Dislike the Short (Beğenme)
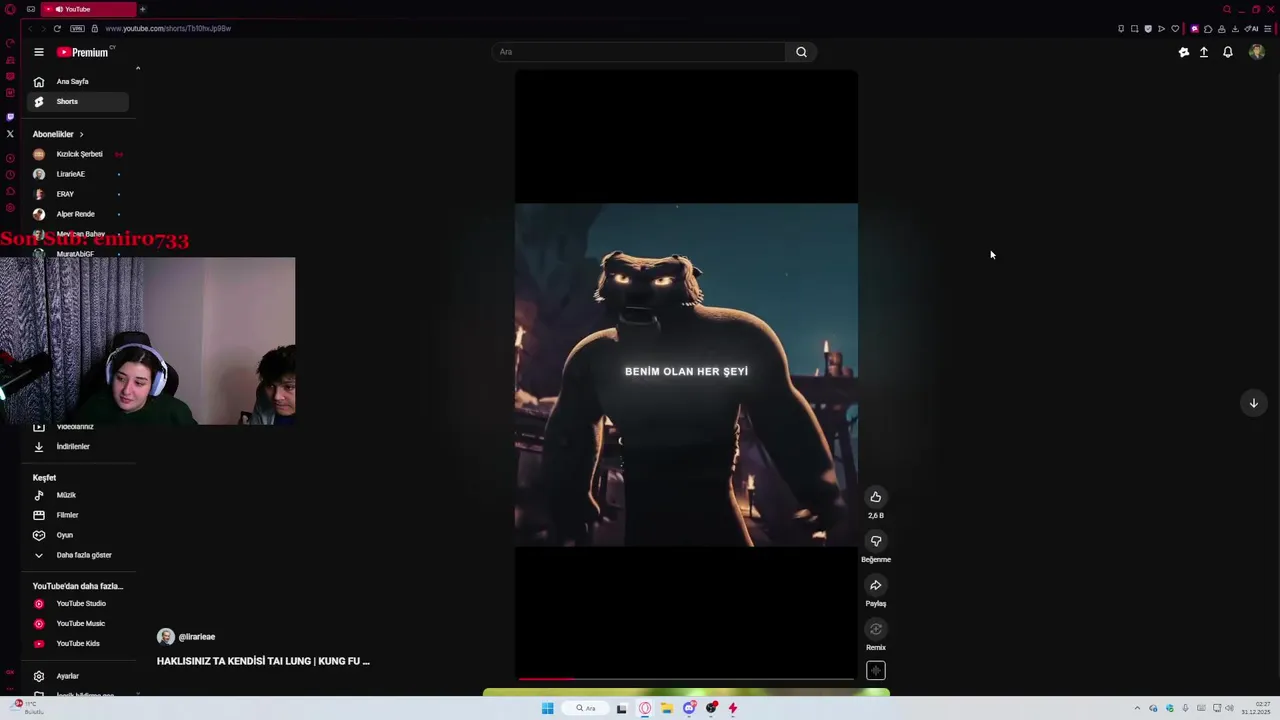 (875, 541)
